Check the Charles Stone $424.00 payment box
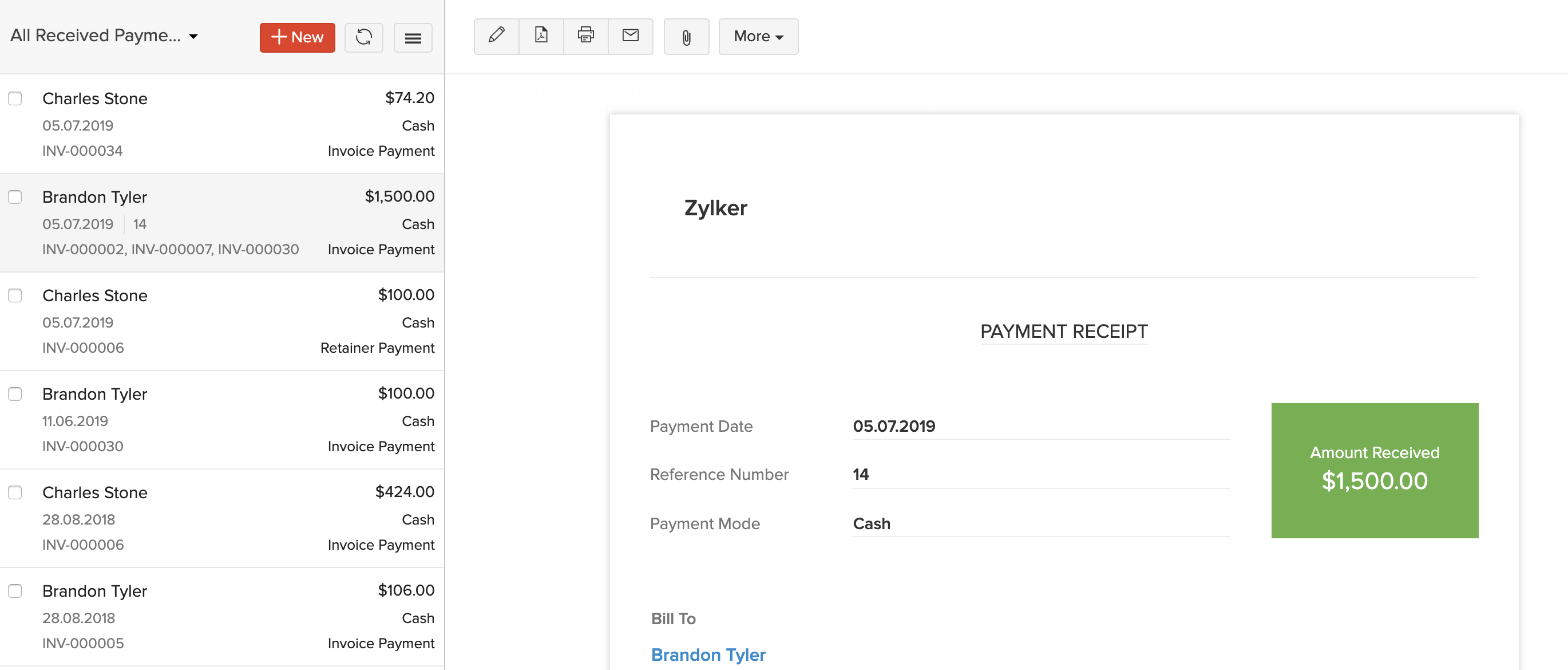Viewport: 1568px width, 670px height. (15, 492)
